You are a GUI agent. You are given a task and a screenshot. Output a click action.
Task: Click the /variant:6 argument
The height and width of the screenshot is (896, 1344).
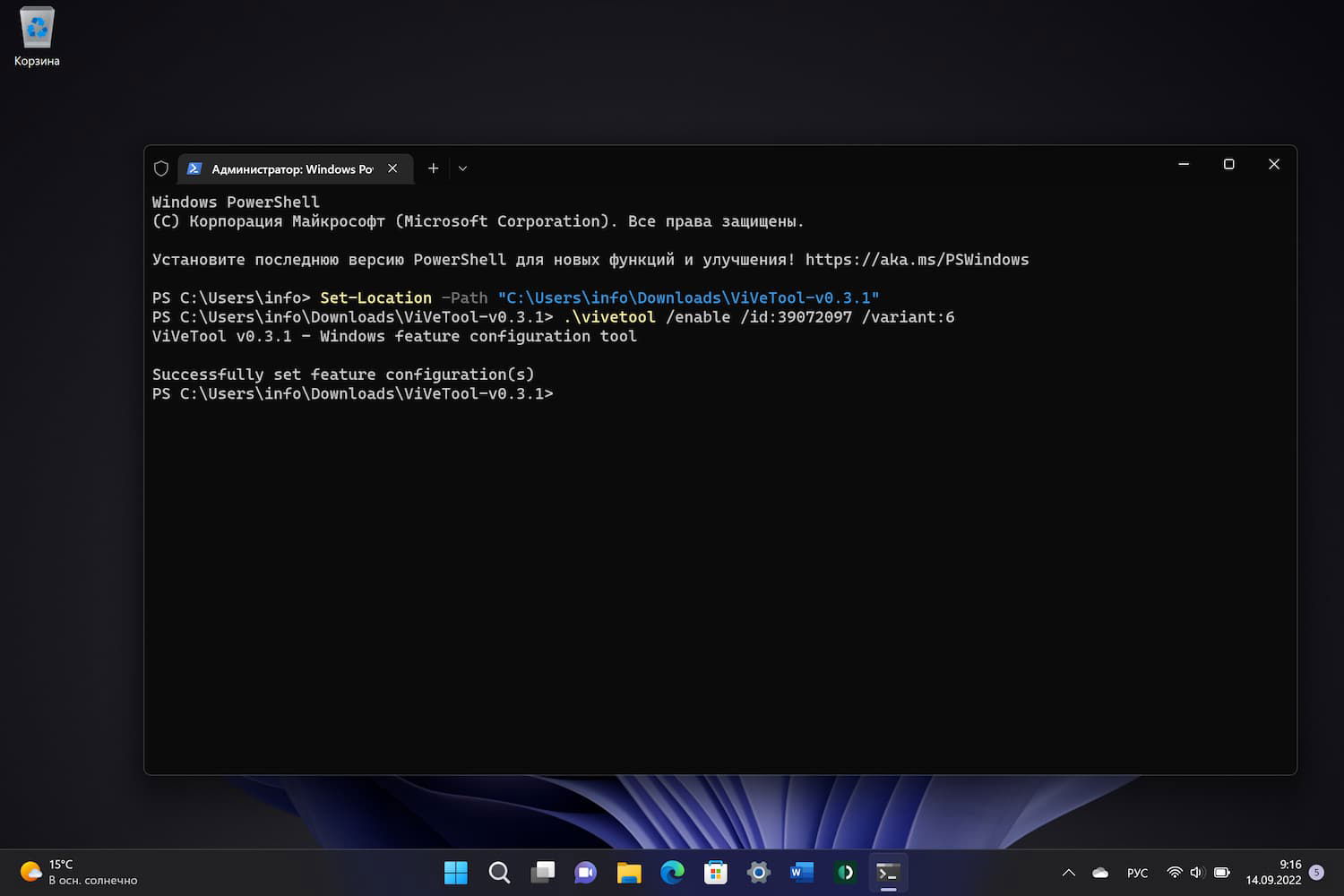pyautogui.click(x=908, y=317)
